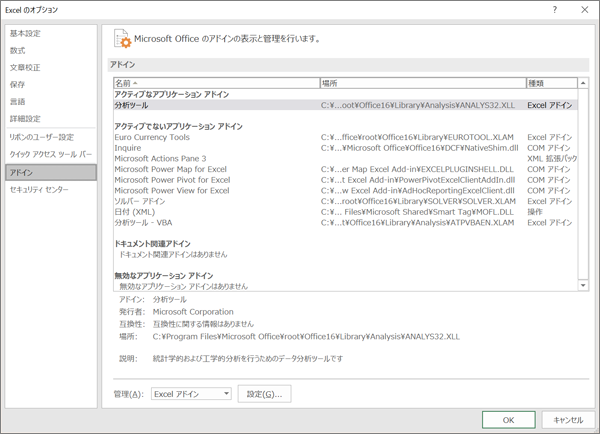Screen dimensions: 600x434
Task: Click the NativeShim.dll location path
Action: coord(419,148)
